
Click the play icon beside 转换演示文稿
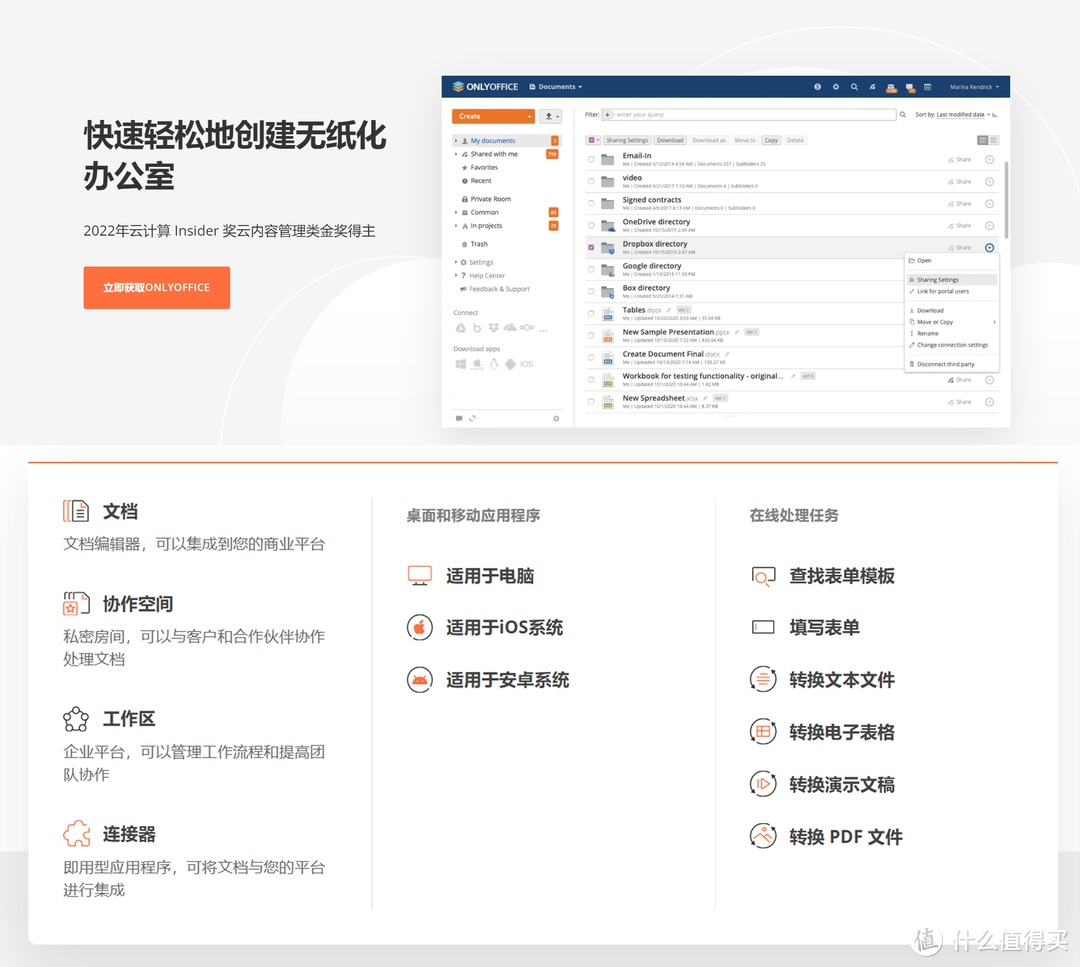click(763, 784)
